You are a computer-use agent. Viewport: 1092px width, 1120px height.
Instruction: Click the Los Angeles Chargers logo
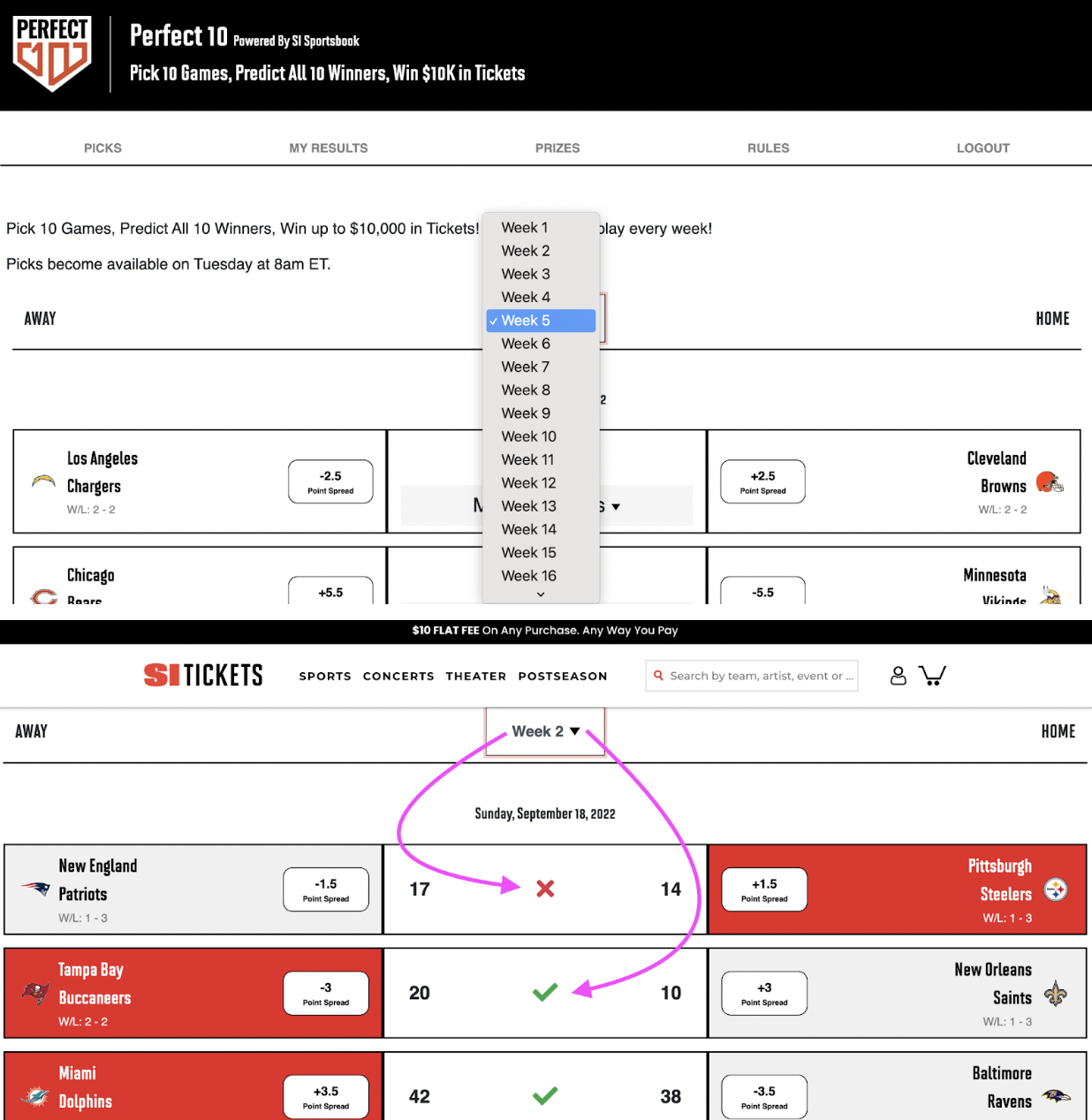43,481
